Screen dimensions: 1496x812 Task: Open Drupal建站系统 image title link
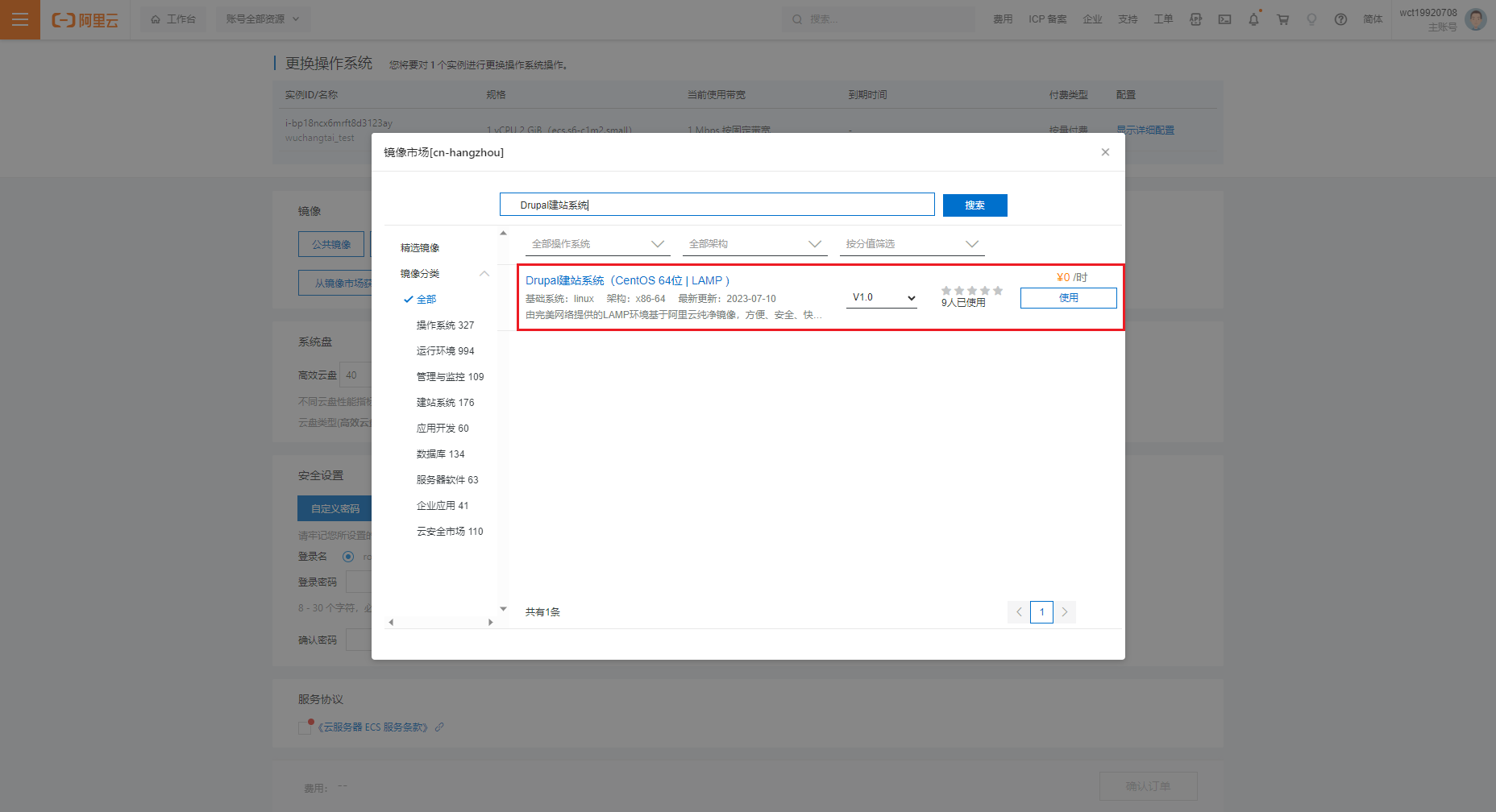point(627,280)
